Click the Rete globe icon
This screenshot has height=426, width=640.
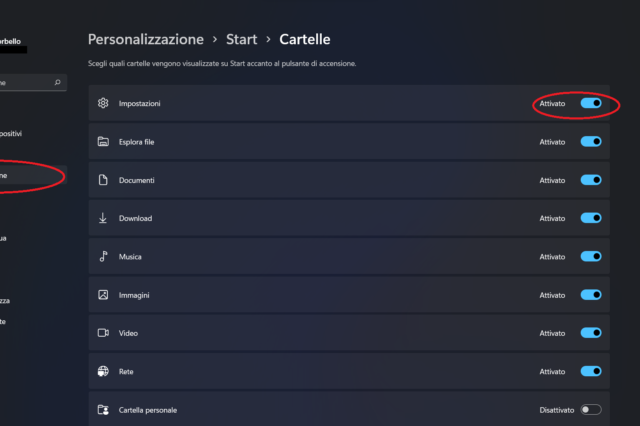103,371
